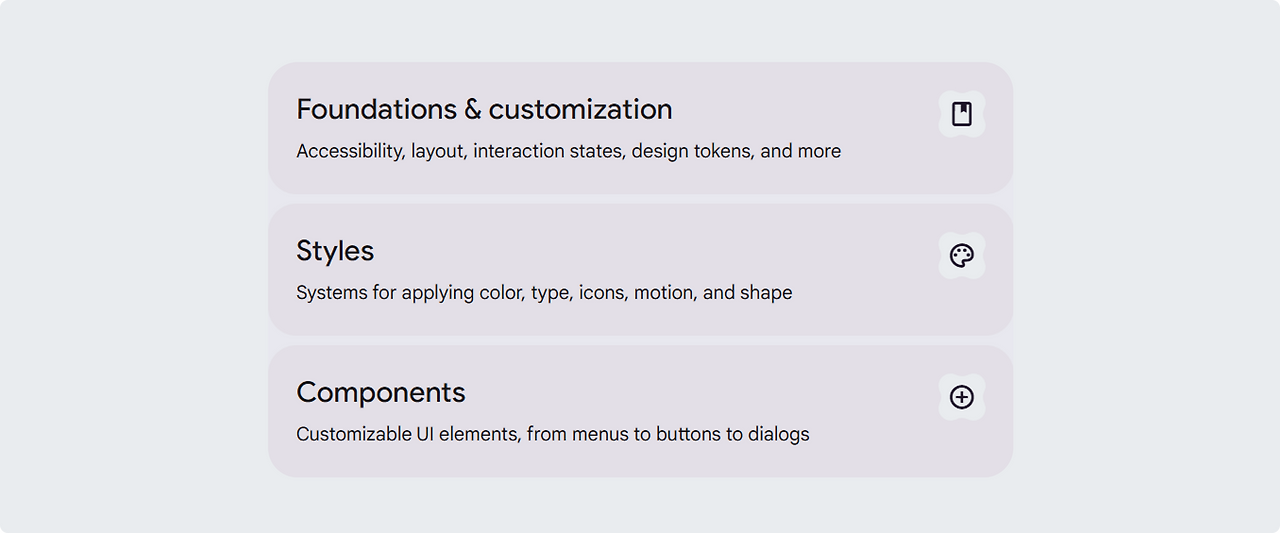Viewport: 1280px width, 533px height.
Task: Click the word 'Customizable' in Components description
Action: [354, 434]
